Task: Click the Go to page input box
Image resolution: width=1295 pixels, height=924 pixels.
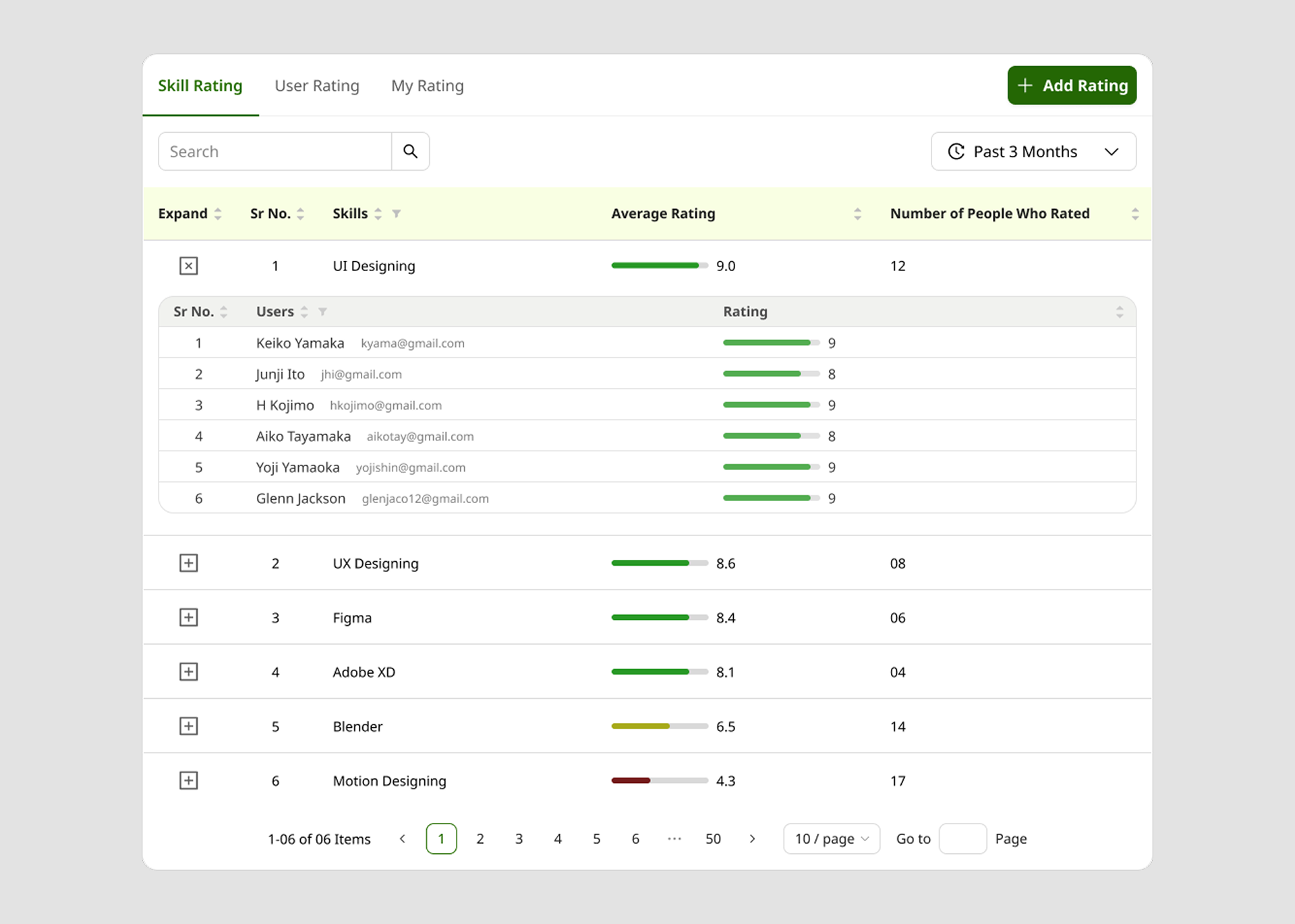Action: pyautogui.click(x=963, y=838)
